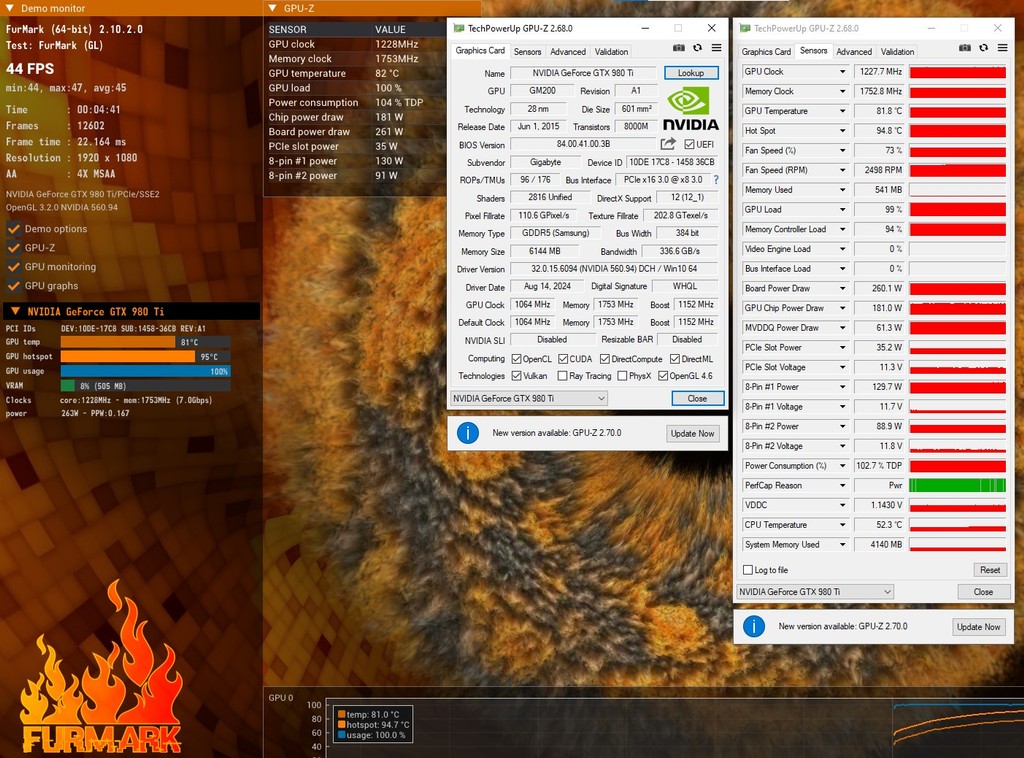Image resolution: width=1024 pixels, height=758 pixels.
Task: Open hamburger menu in Sensors window
Action: point(1002,48)
